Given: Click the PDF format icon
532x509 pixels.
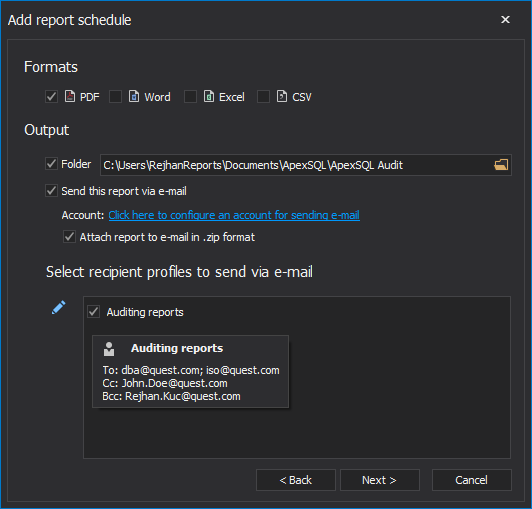Looking at the screenshot, I should [70, 96].
